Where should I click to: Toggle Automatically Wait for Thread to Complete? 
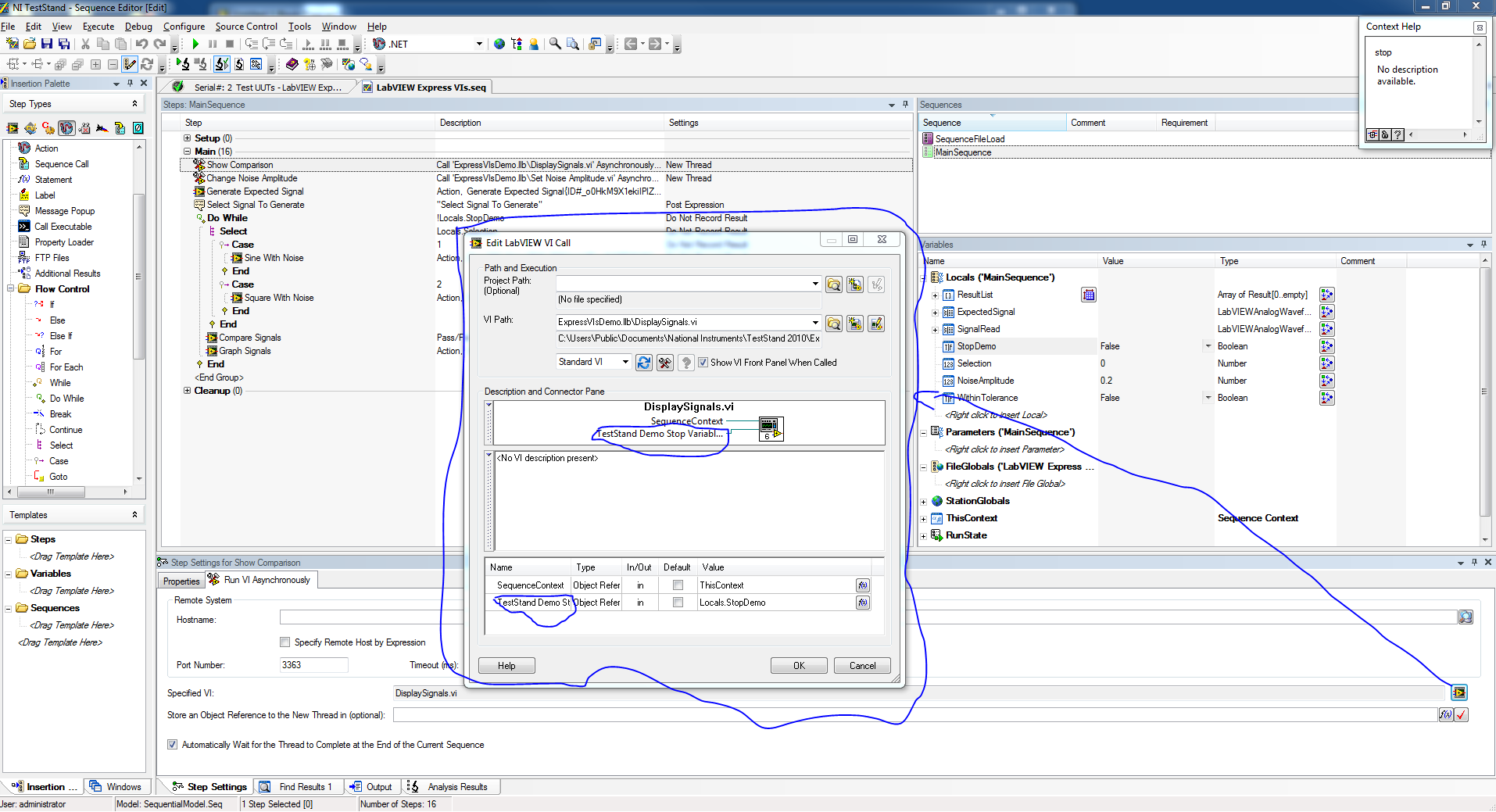172,745
